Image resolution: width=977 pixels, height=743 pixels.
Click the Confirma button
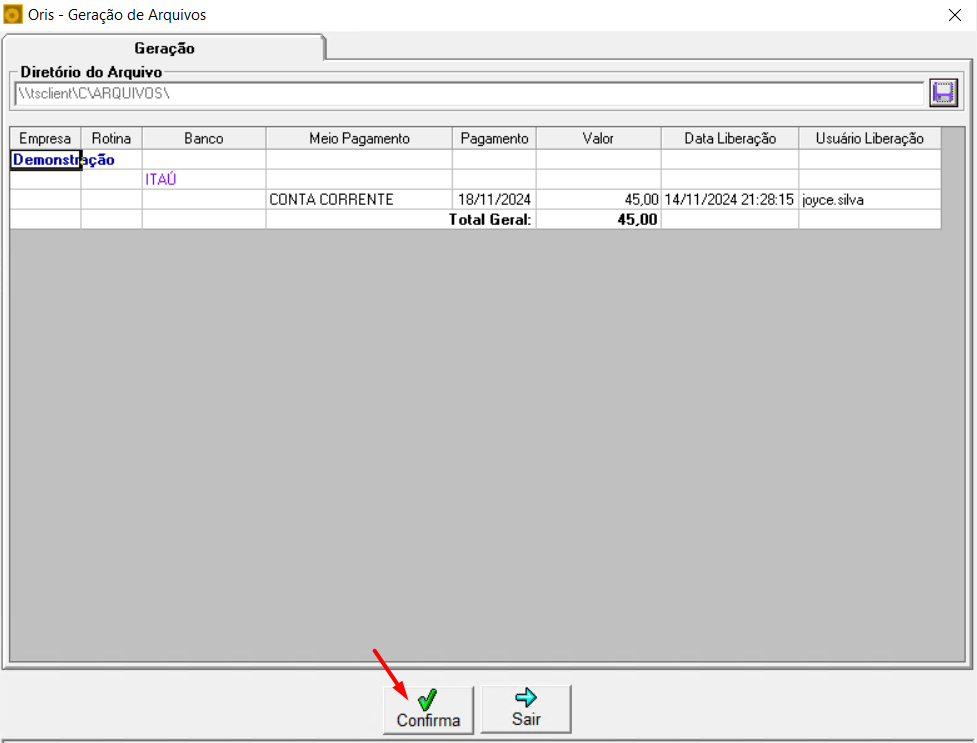[428, 710]
